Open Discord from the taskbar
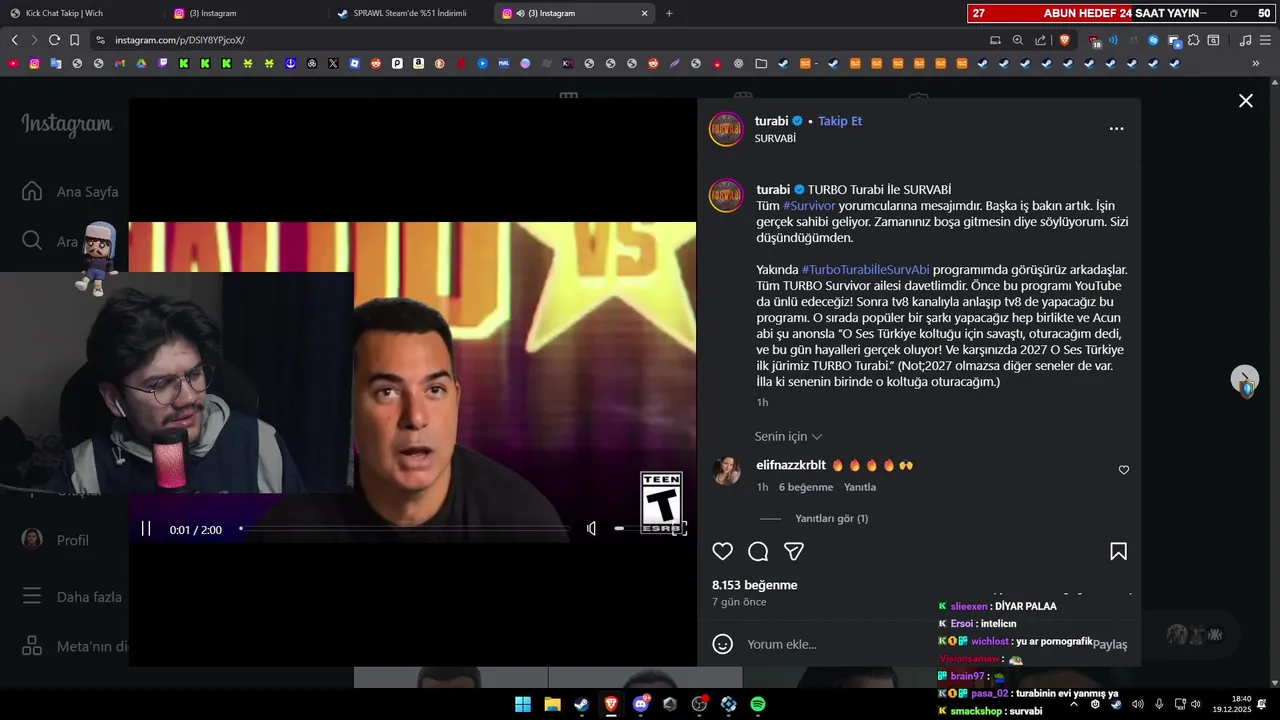Image resolution: width=1280 pixels, height=720 pixels. point(641,704)
